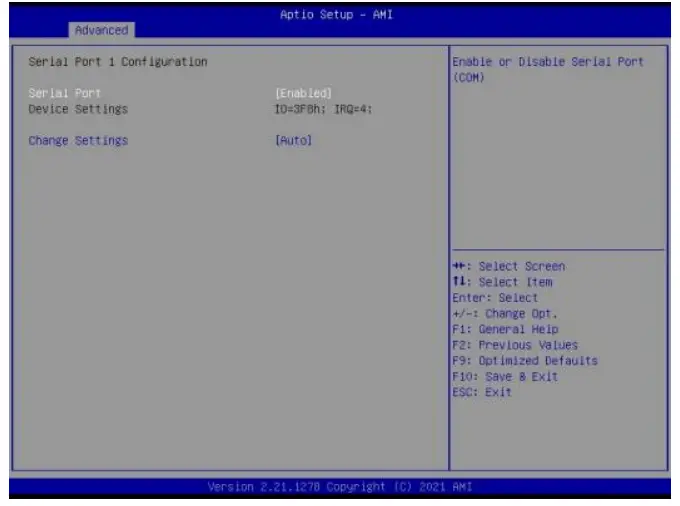Toggle the Serial Port [Enabled] value

pyautogui.click(x=304, y=93)
